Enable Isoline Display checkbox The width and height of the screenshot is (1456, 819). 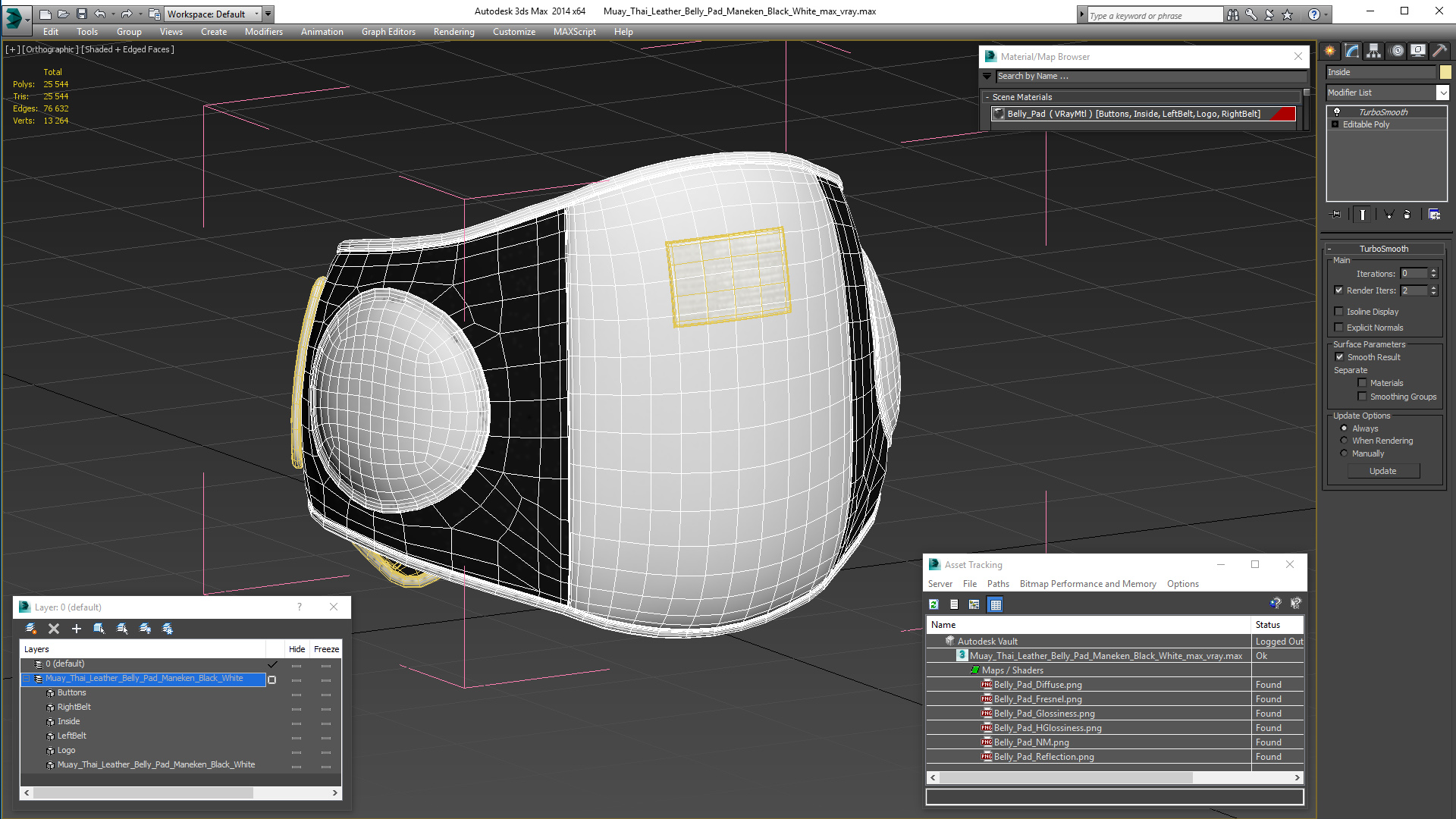[x=1339, y=312]
